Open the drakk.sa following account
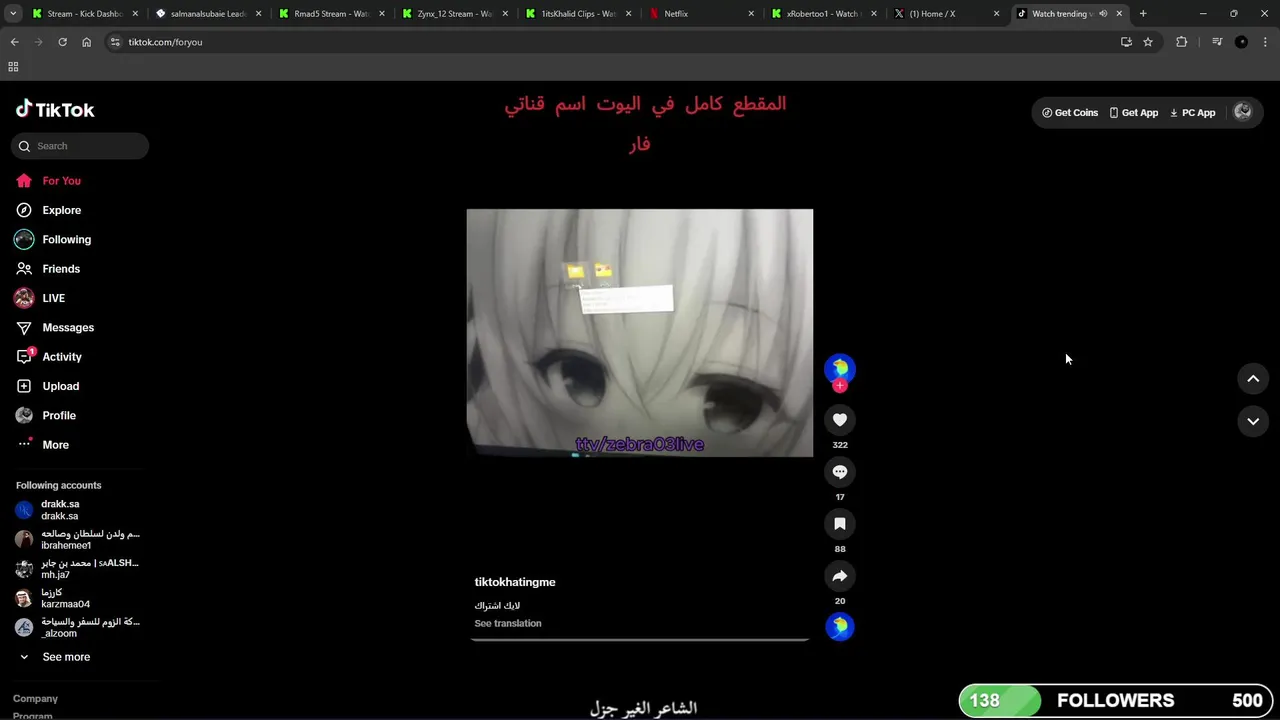Screen dimensions: 1280x720 pos(80,510)
